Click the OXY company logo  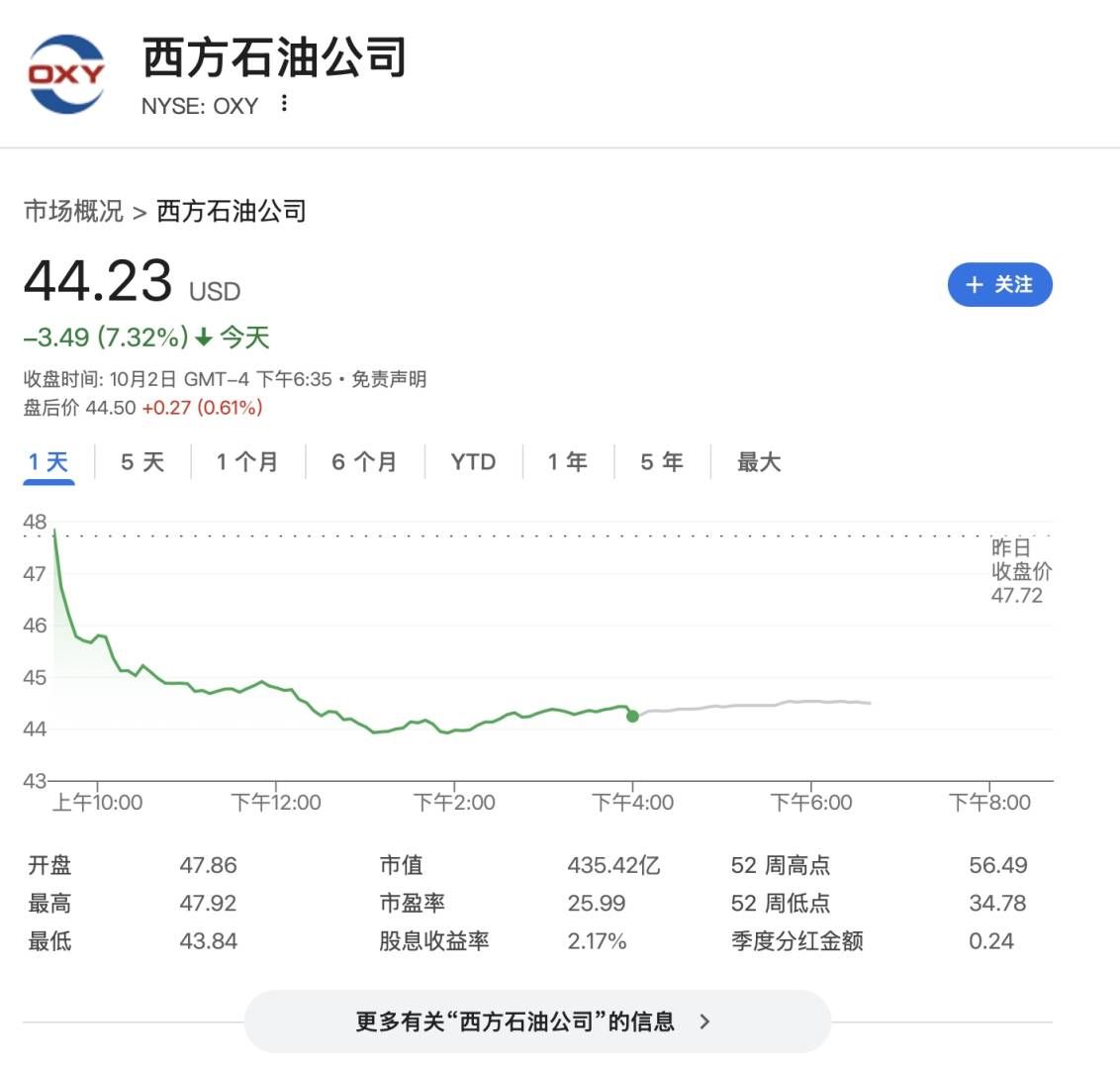(64, 74)
